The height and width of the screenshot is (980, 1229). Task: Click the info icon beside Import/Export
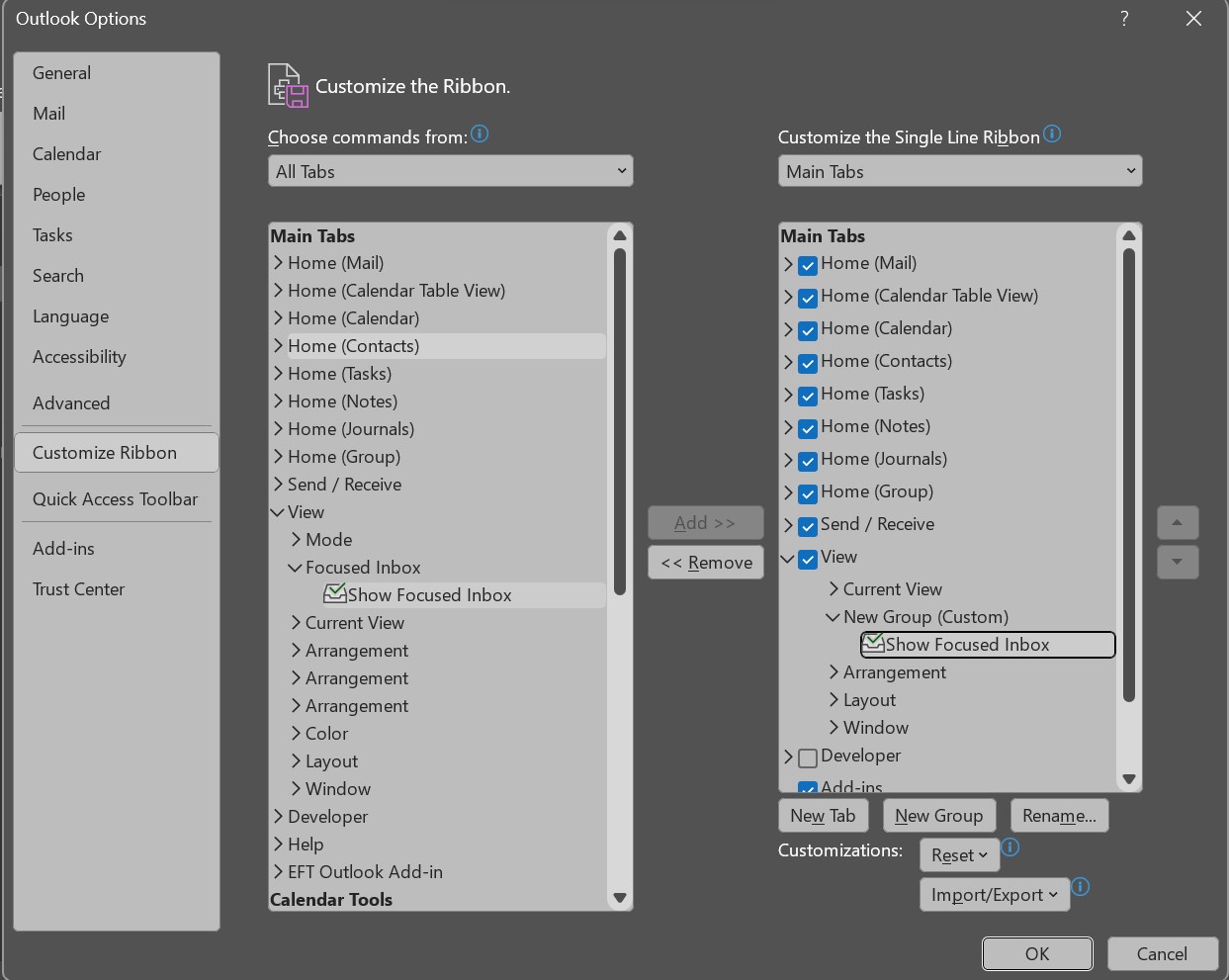[x=1081, y=887]
